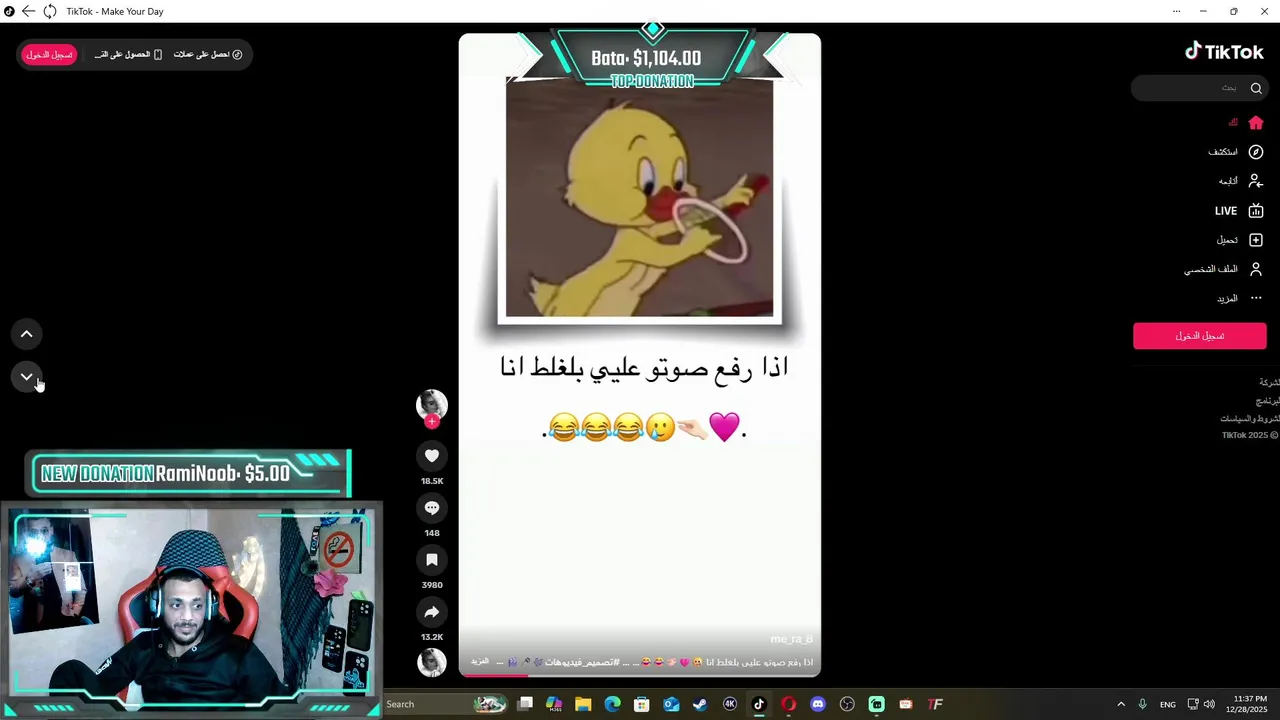Switch to TikTok taskbar icon
The image size is (1280, 720).
759,704
